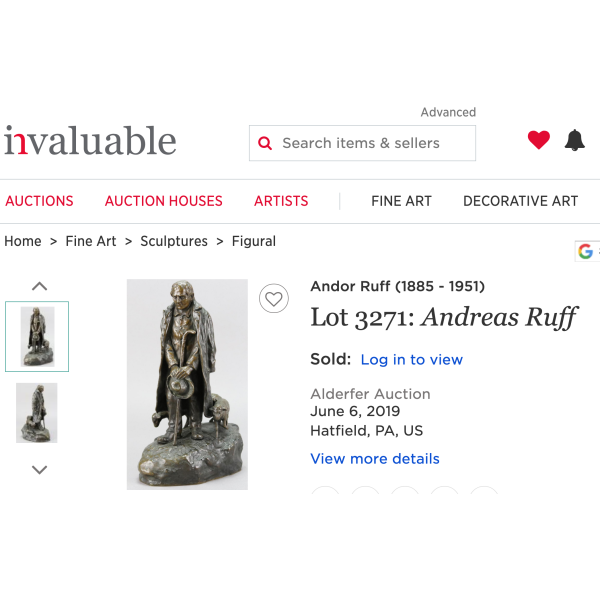Screen dimensions: 600x600
Task: Open the Decorative Art category
Action: click(521, 201)
